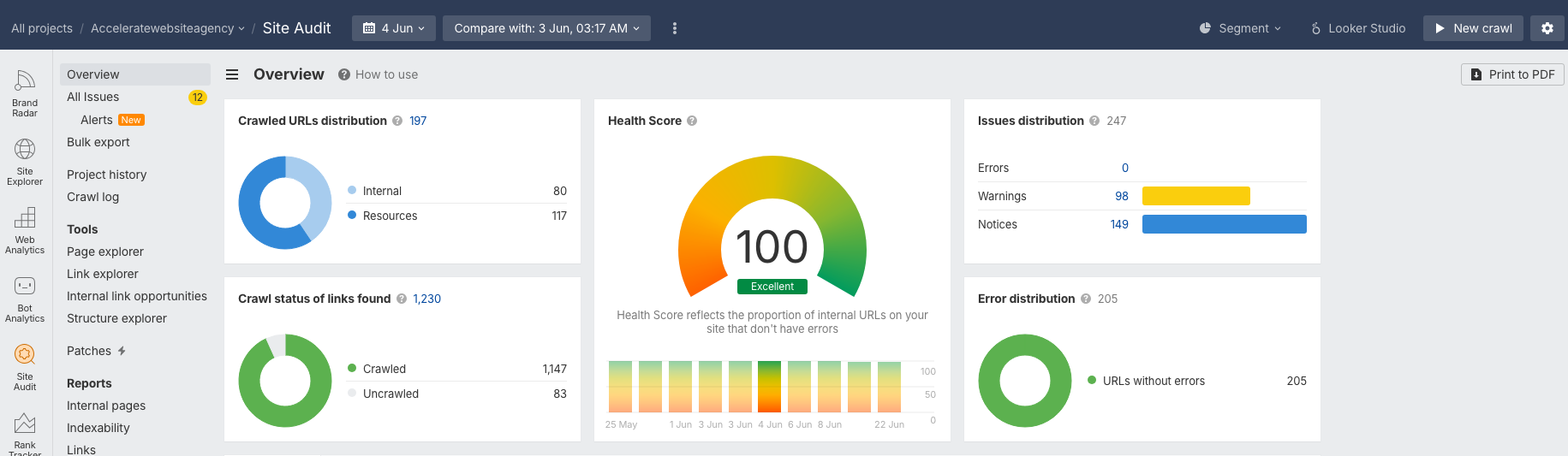Click help icon next to Crawled URLs distribution
Viewport: 1568px width, 456px height.
coord(397,121)
